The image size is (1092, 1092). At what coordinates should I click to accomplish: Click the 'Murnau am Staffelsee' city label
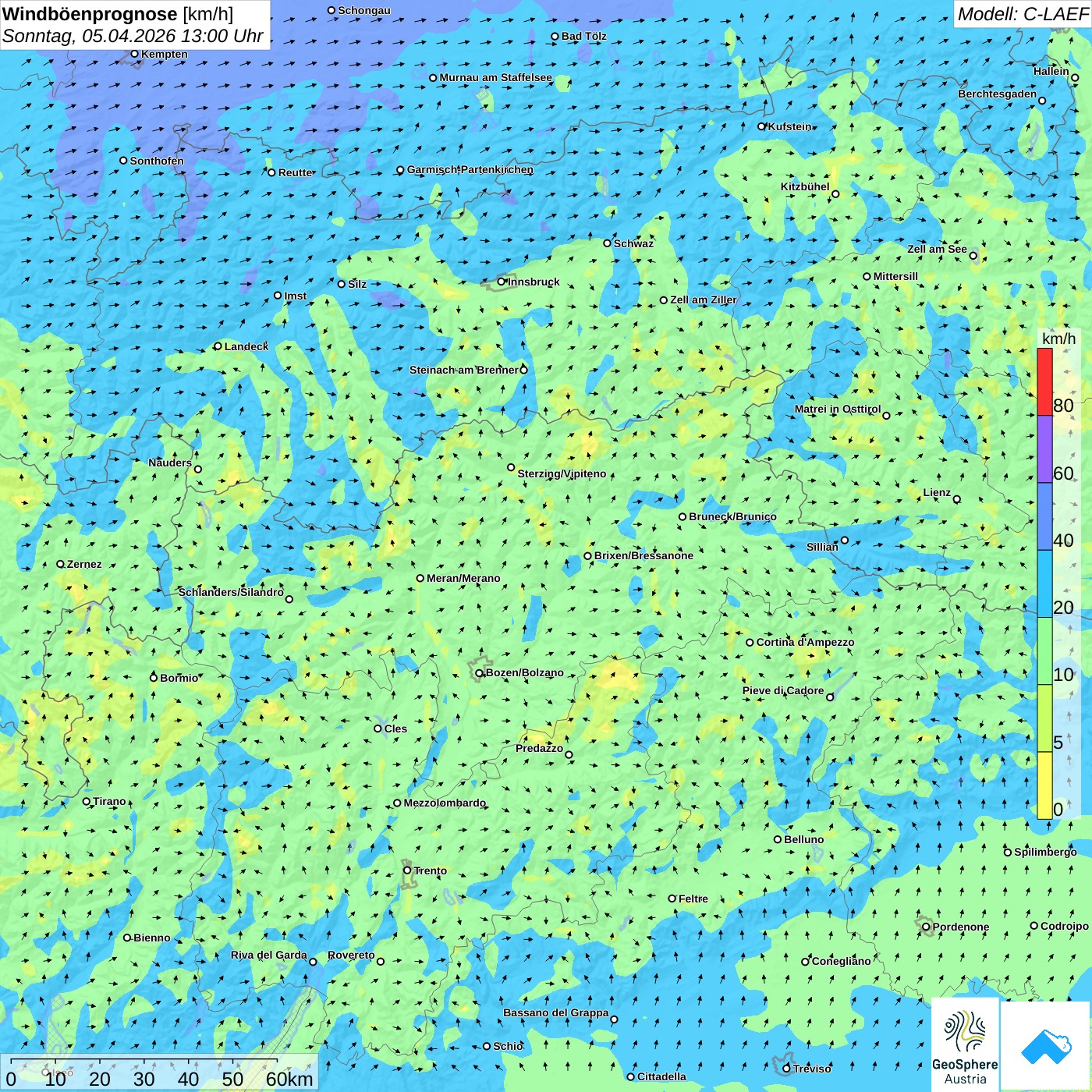pyautogui.click(x=495, y=77)
